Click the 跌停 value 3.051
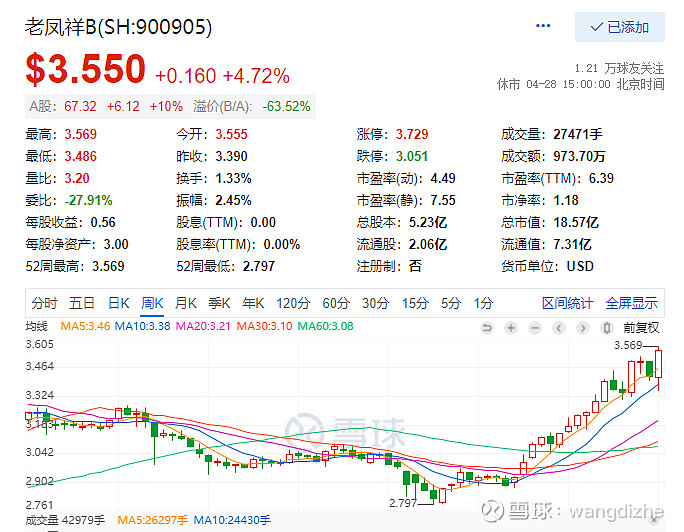The height and width of the screenshot is (532, 684). (412, 156)
